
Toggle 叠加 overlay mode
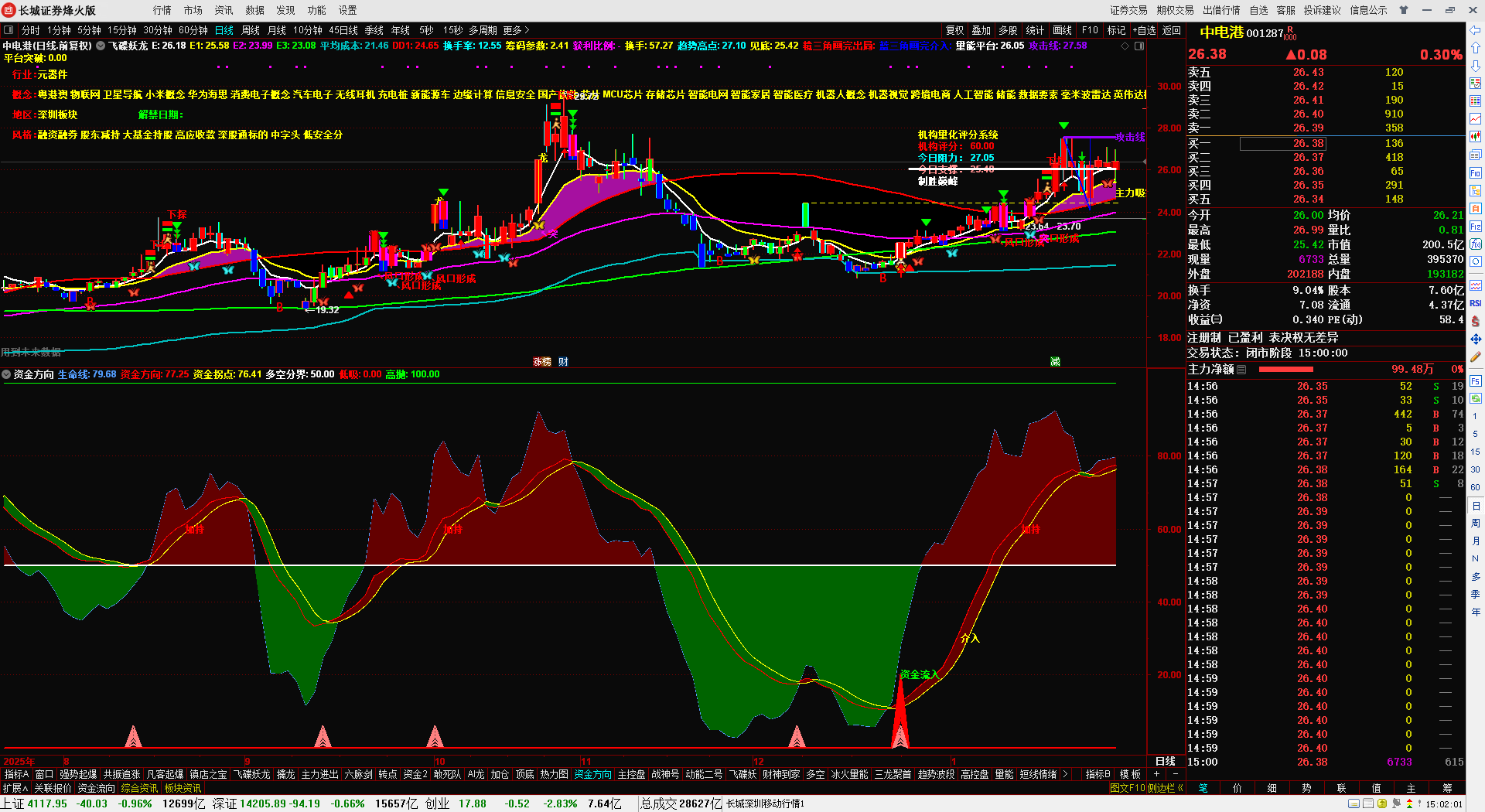click(981, 30)
